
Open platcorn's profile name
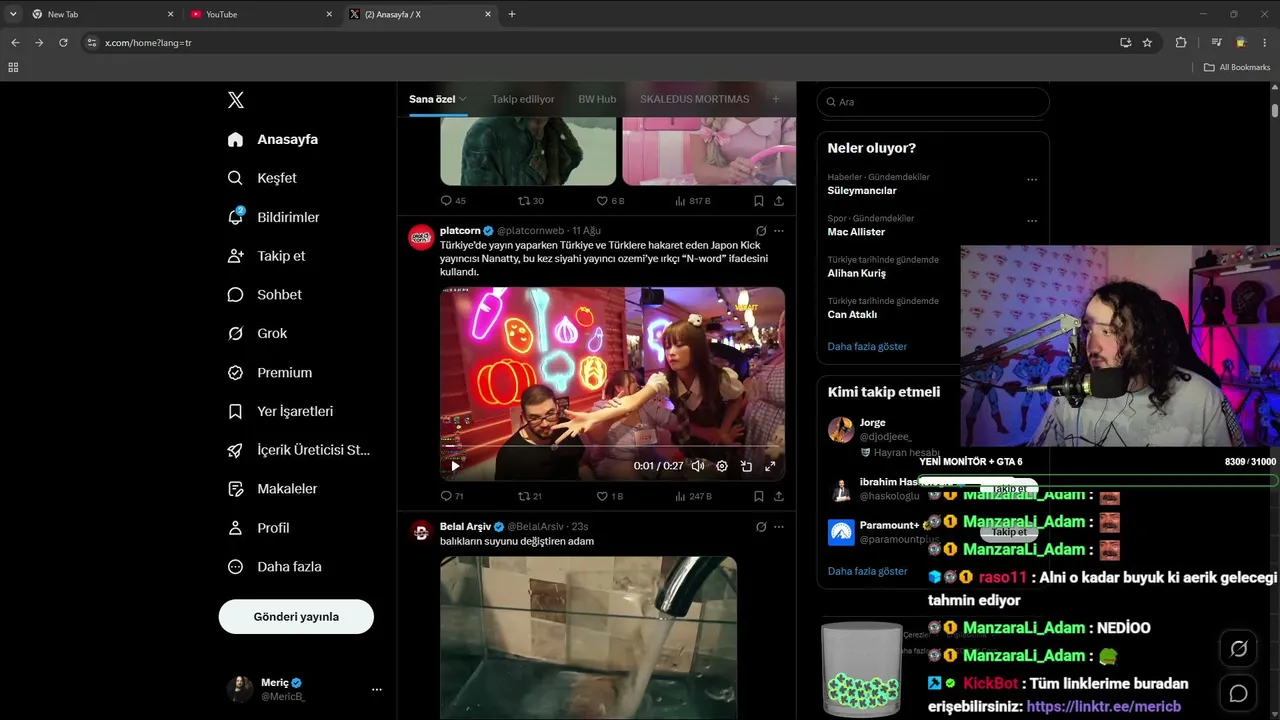(460, 231)
